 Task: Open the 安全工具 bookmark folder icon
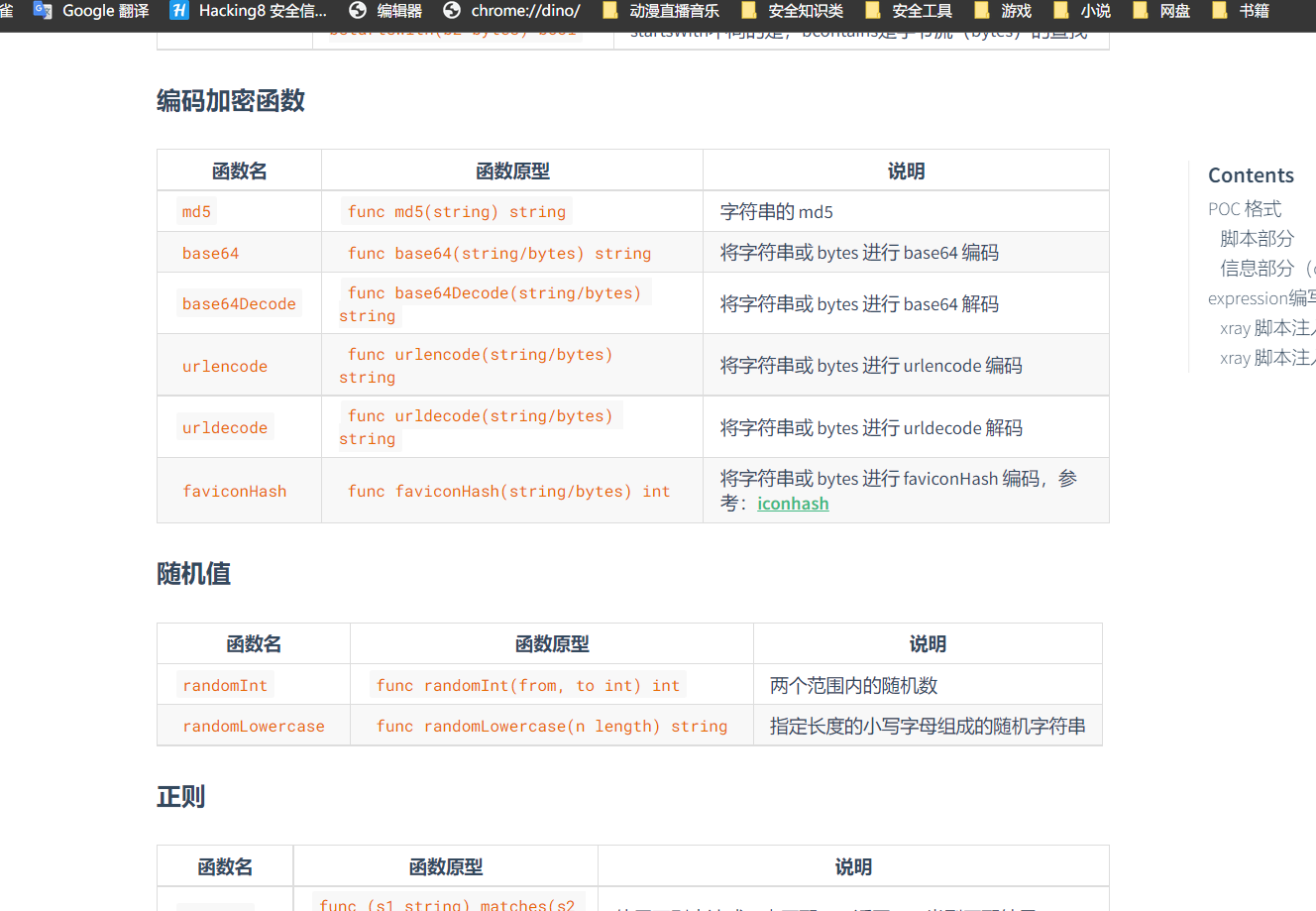click(873, 11)
